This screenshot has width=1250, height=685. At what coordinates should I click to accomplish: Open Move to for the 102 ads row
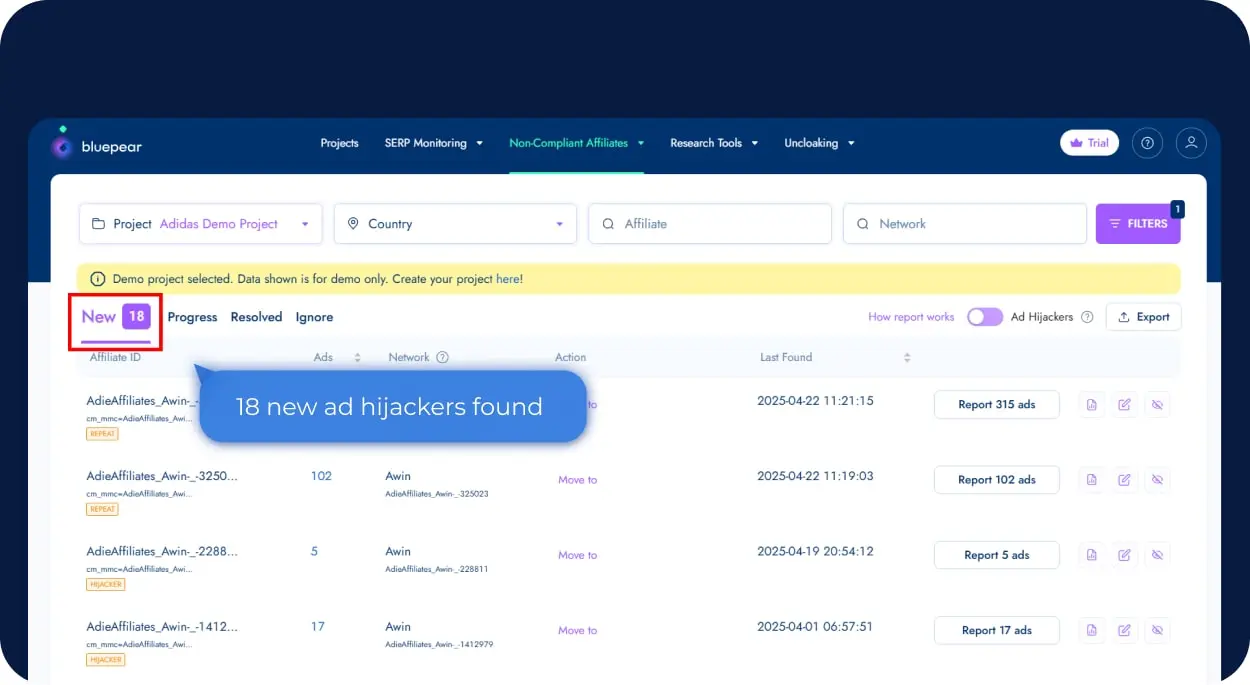point(577,480)
